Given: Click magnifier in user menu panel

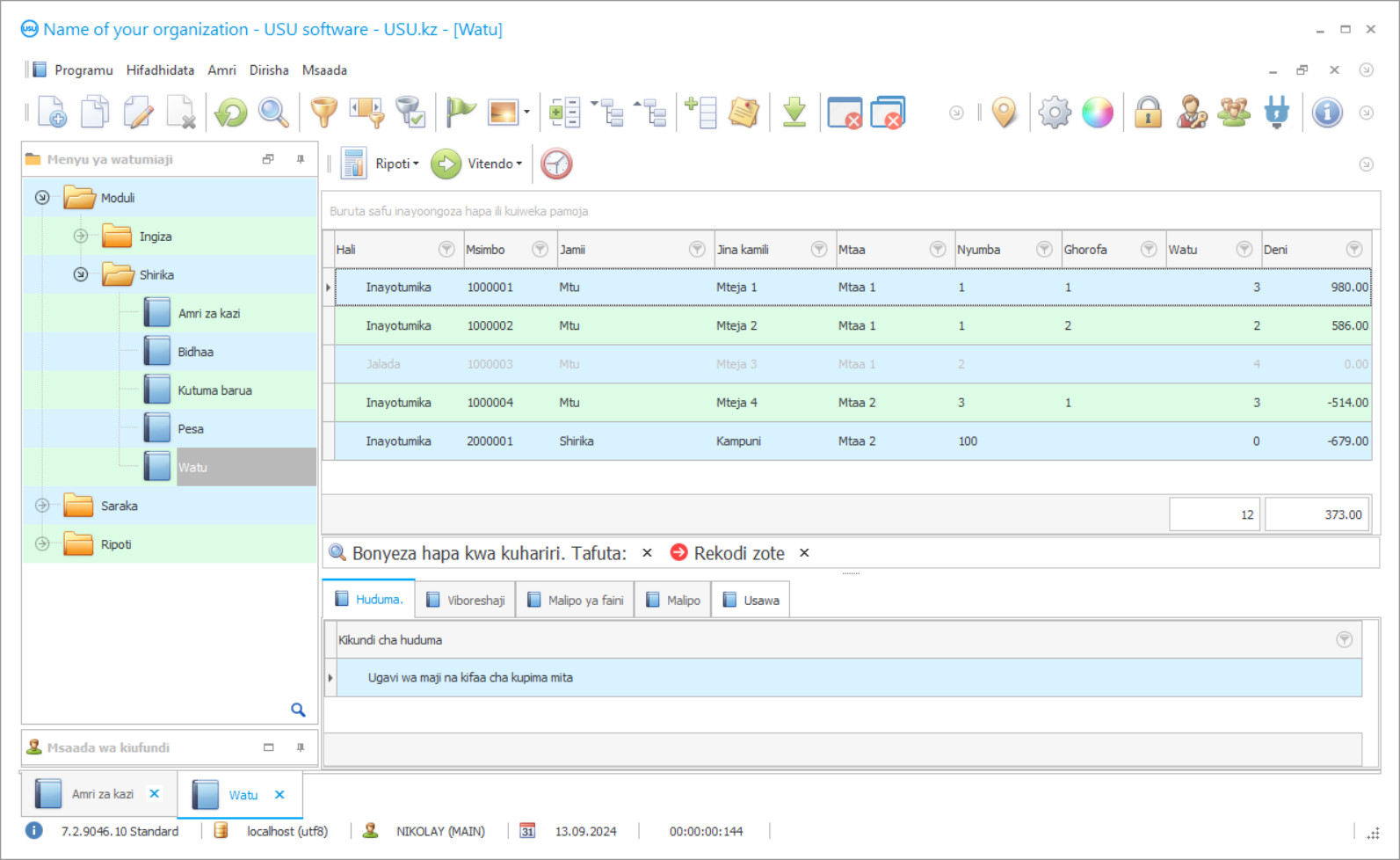Looking at the screenshot, I should click(298, 710).
